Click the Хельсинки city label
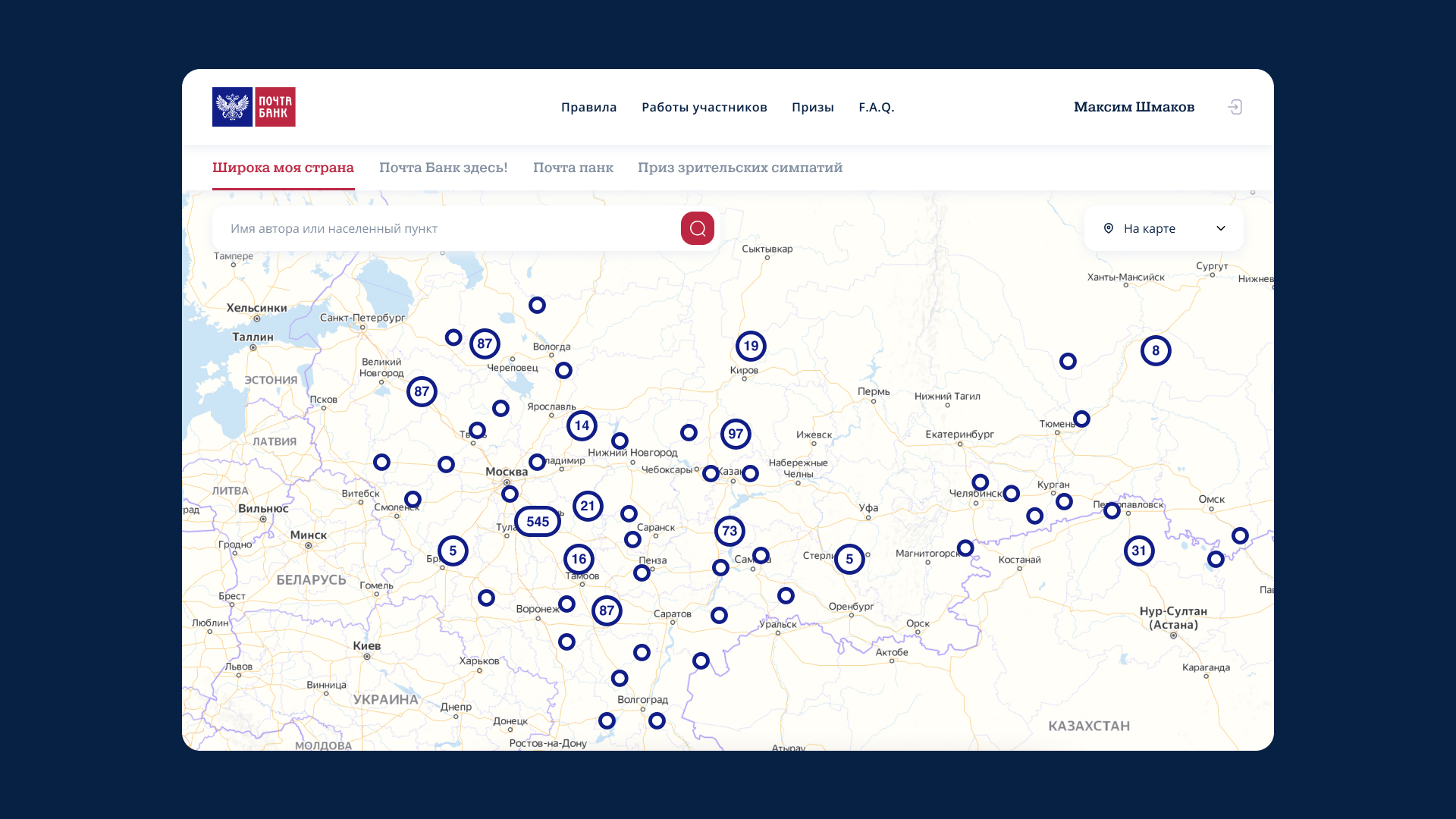The width and height of the screenshot is (1456, 819). [257, 308]
